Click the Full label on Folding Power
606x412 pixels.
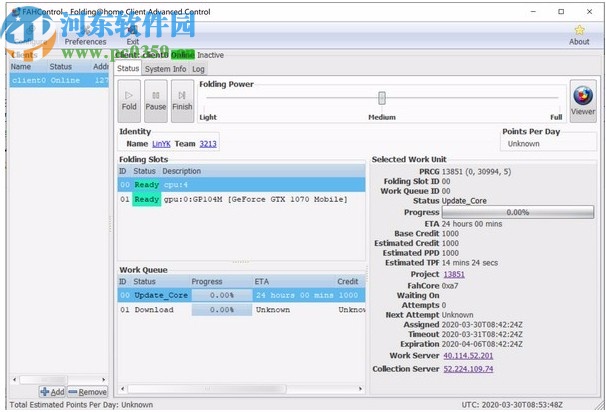[556, 117]
